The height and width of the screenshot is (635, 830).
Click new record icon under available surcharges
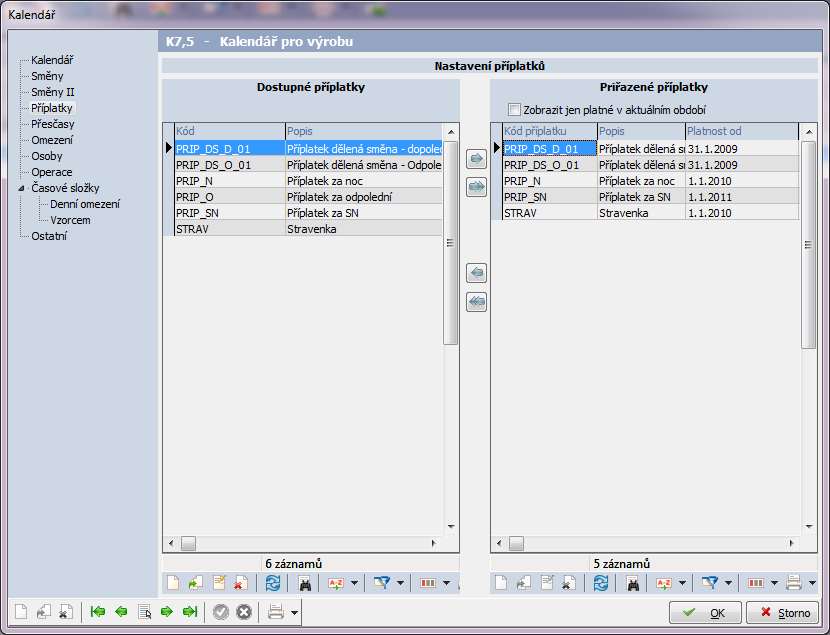click(172, 583)
